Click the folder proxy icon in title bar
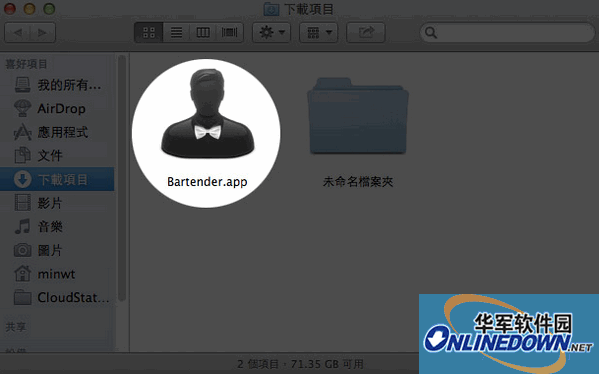The height and width of the screenshot is (374, 599). [x=271, y=9]
